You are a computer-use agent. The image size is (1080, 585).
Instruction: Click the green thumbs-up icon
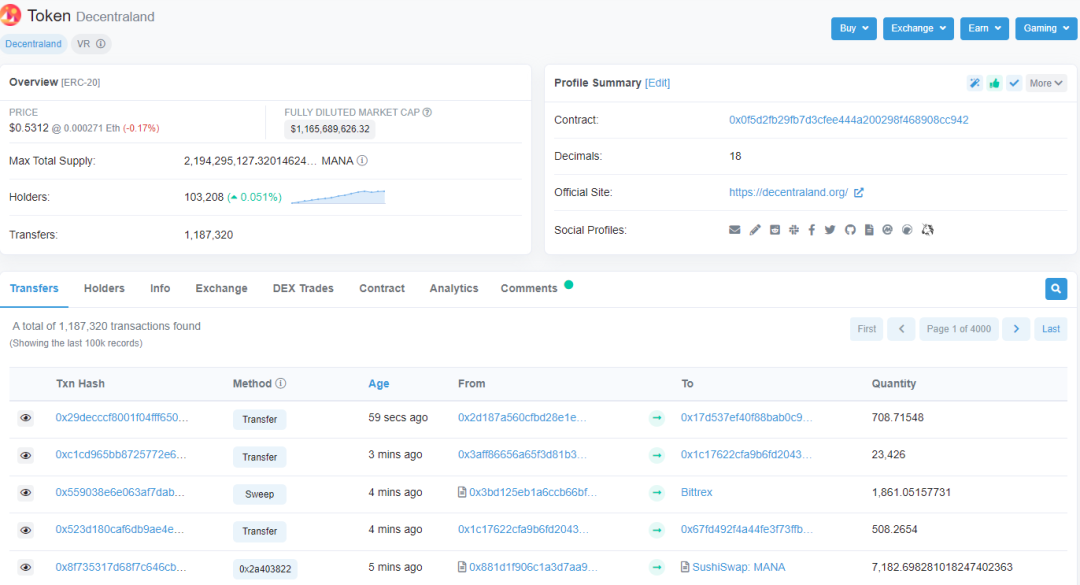(x=994, y=83)
